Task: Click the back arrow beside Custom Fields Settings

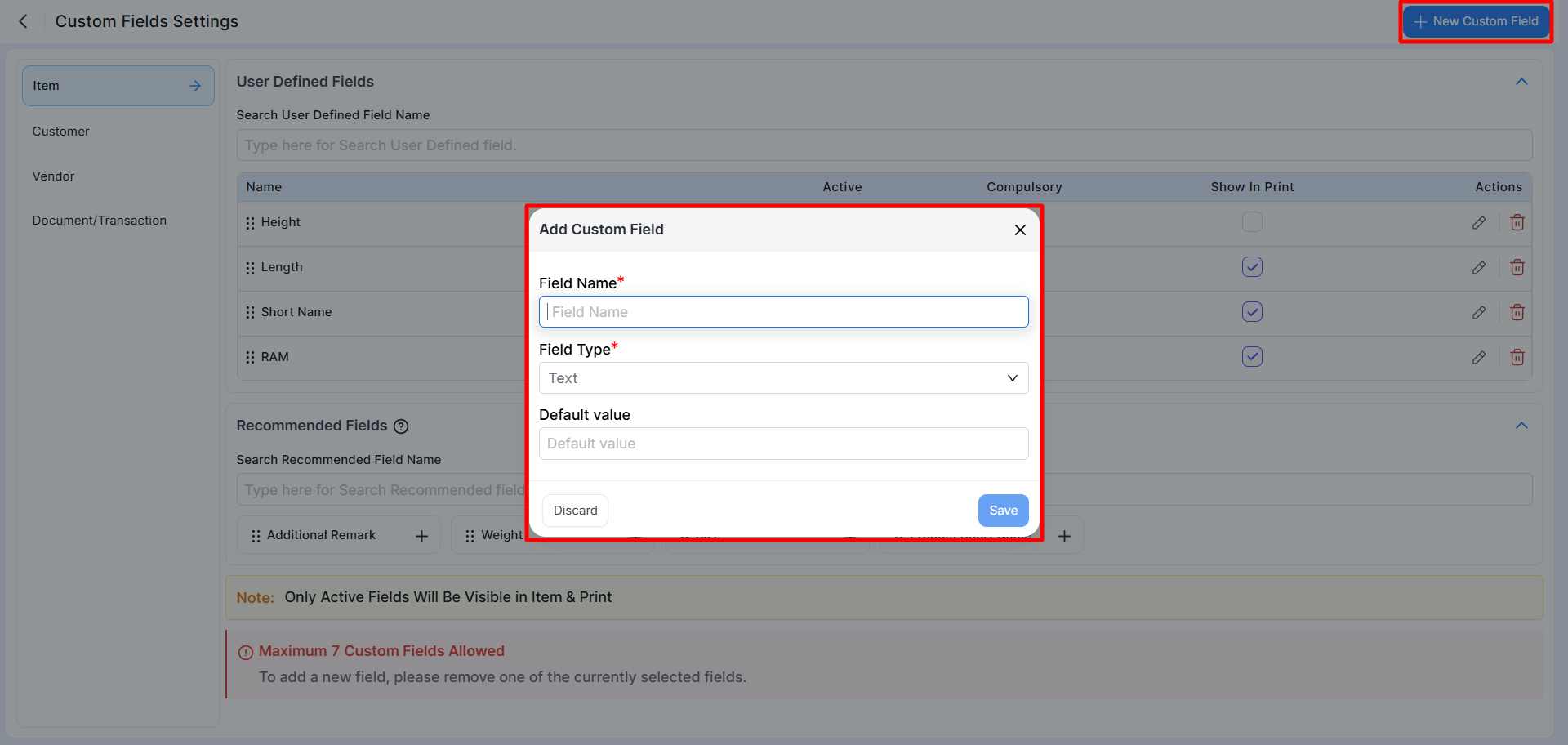Action: click(24, 21)
